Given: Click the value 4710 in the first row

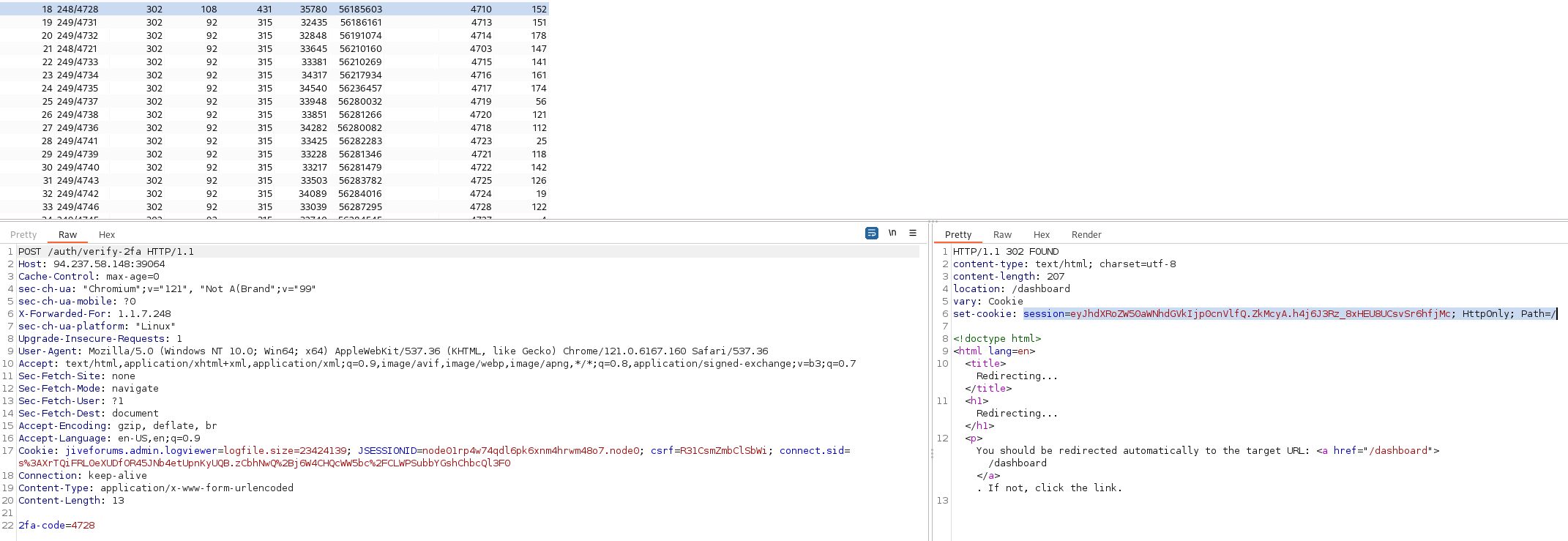Looking at the screenshot, I should click(481, 9).
